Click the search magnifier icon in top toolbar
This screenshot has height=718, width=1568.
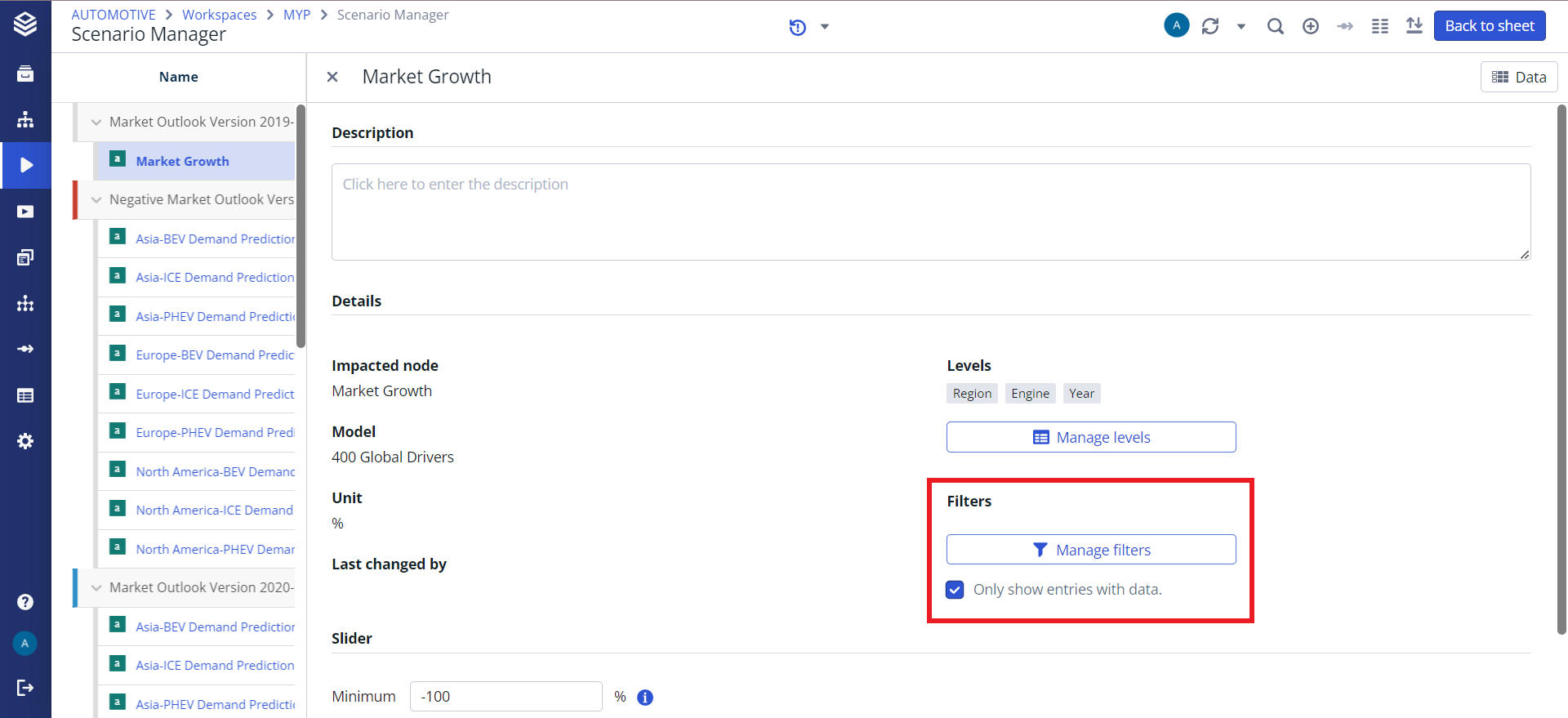1275,26
